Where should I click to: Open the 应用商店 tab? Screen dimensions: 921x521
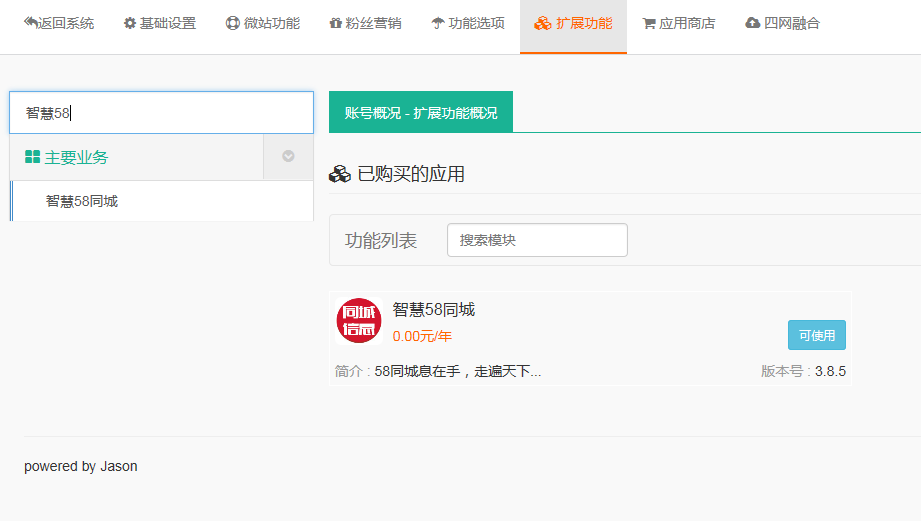(678, 23)
